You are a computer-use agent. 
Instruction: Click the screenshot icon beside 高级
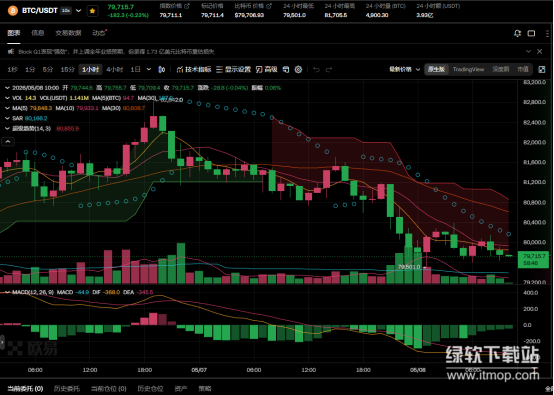pos(286,69)
